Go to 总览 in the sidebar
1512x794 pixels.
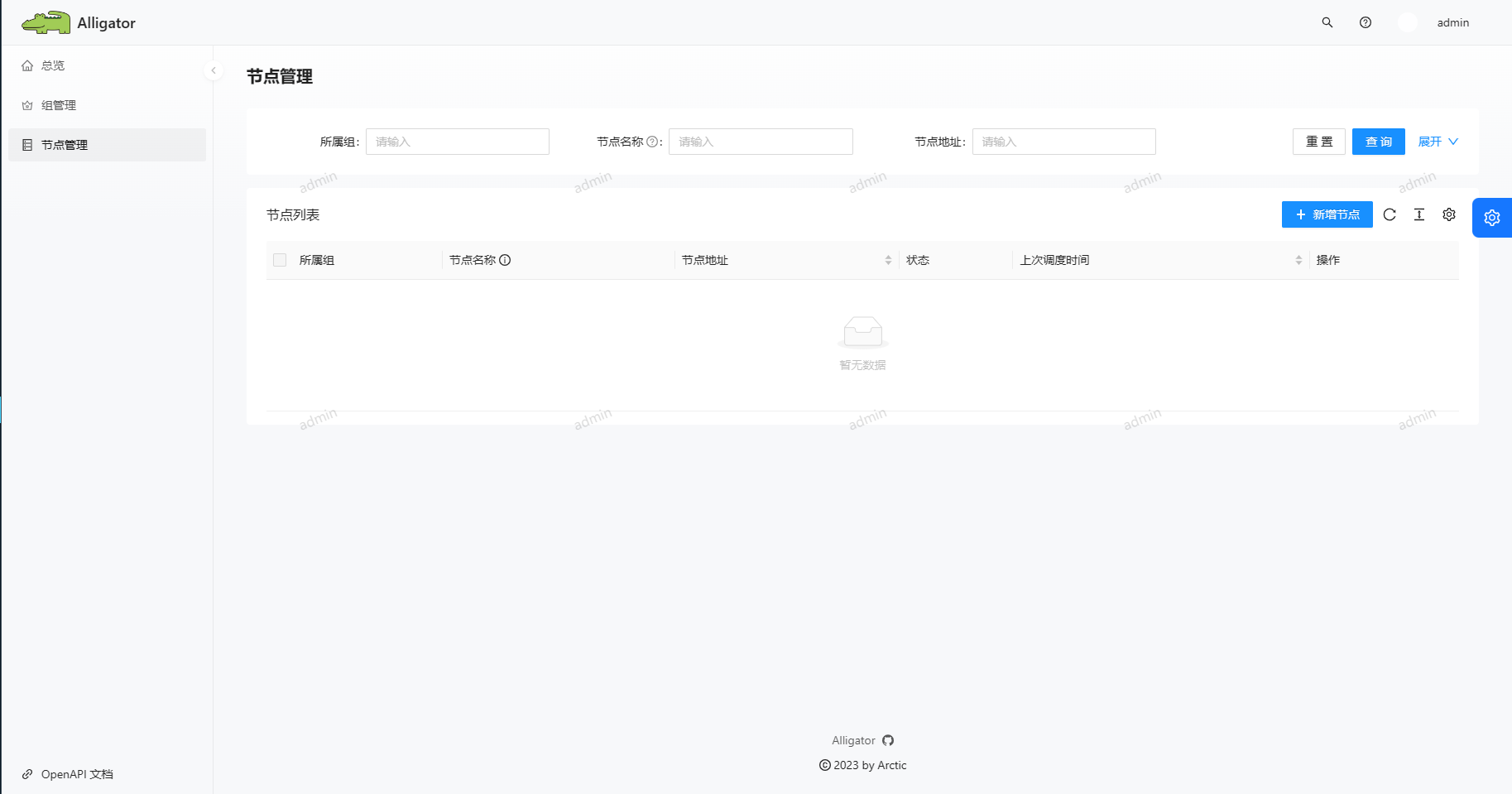click(x=52, y=65)
